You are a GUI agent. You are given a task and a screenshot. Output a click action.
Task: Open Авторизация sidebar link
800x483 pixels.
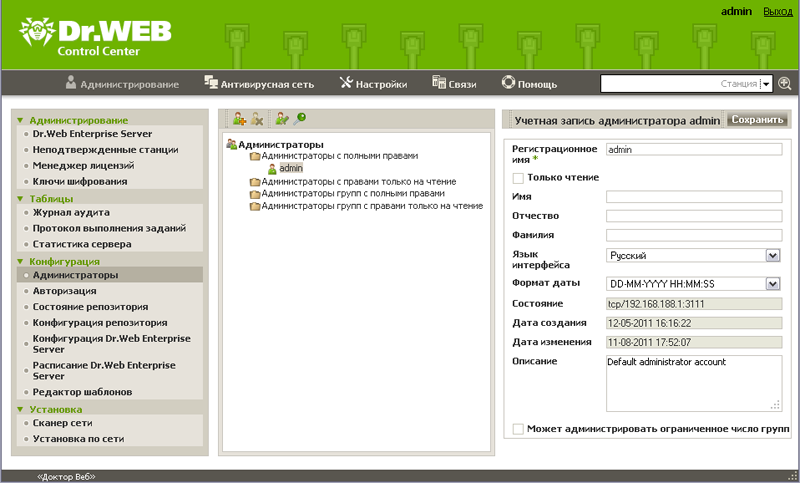coord(64,291)
